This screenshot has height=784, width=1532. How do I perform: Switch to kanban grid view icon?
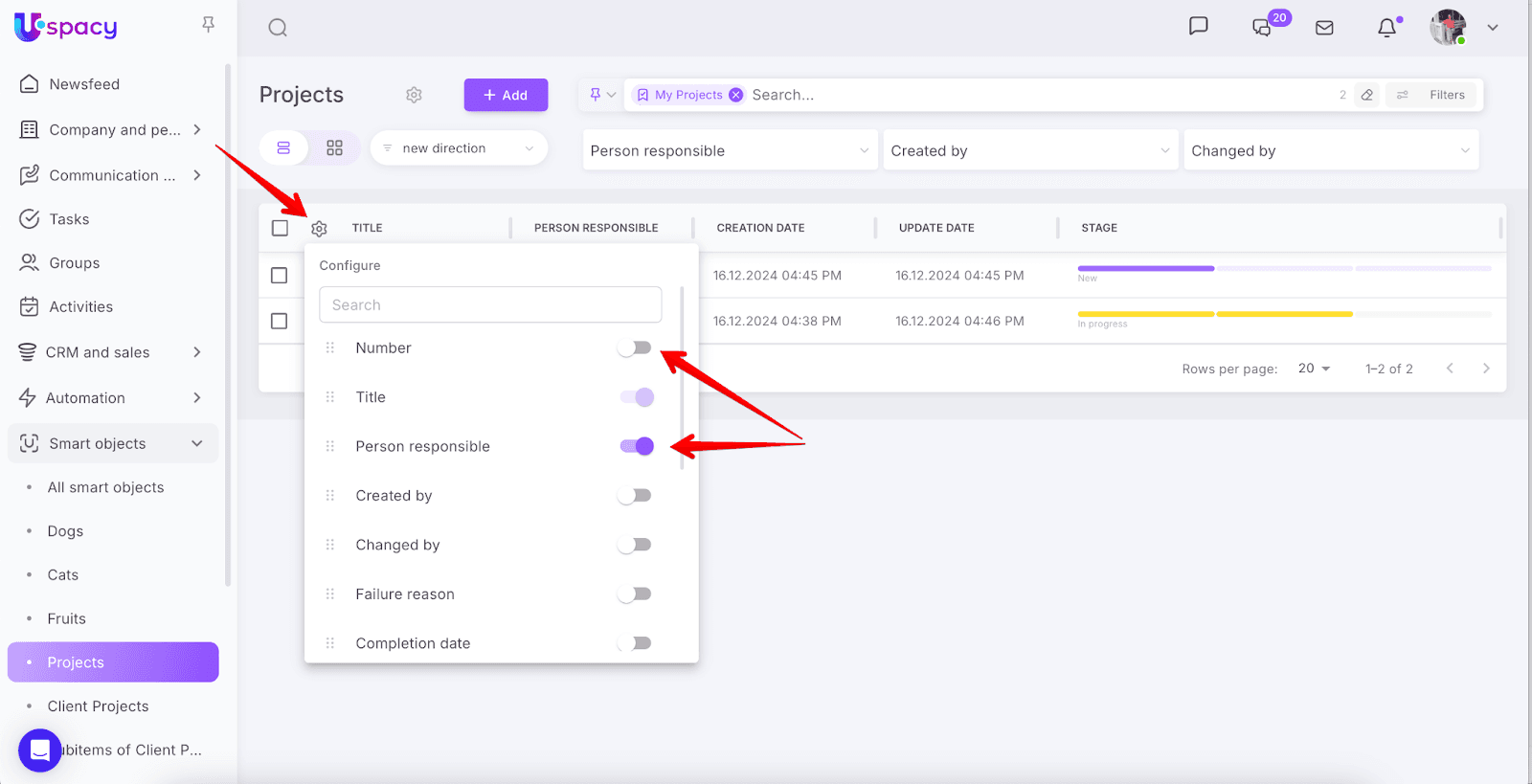(334, 148)
